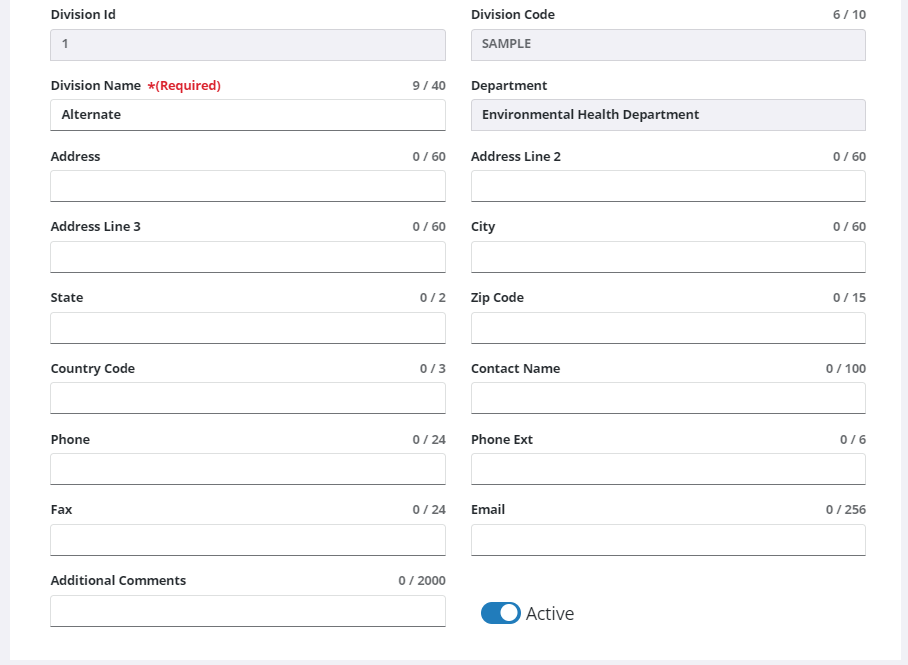Click the Contact Name field
This screenshot has height=665, width=908.
668,398
